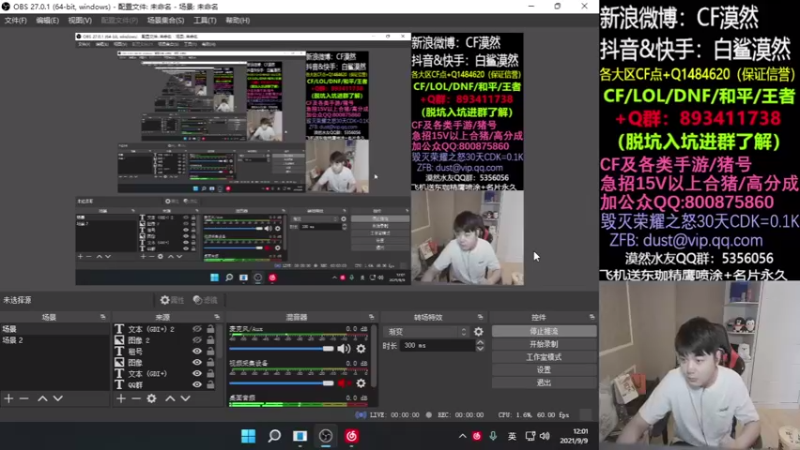800x450 pixels.
Task: Click the sources list scrollbar
Action: tap(220, 342)
